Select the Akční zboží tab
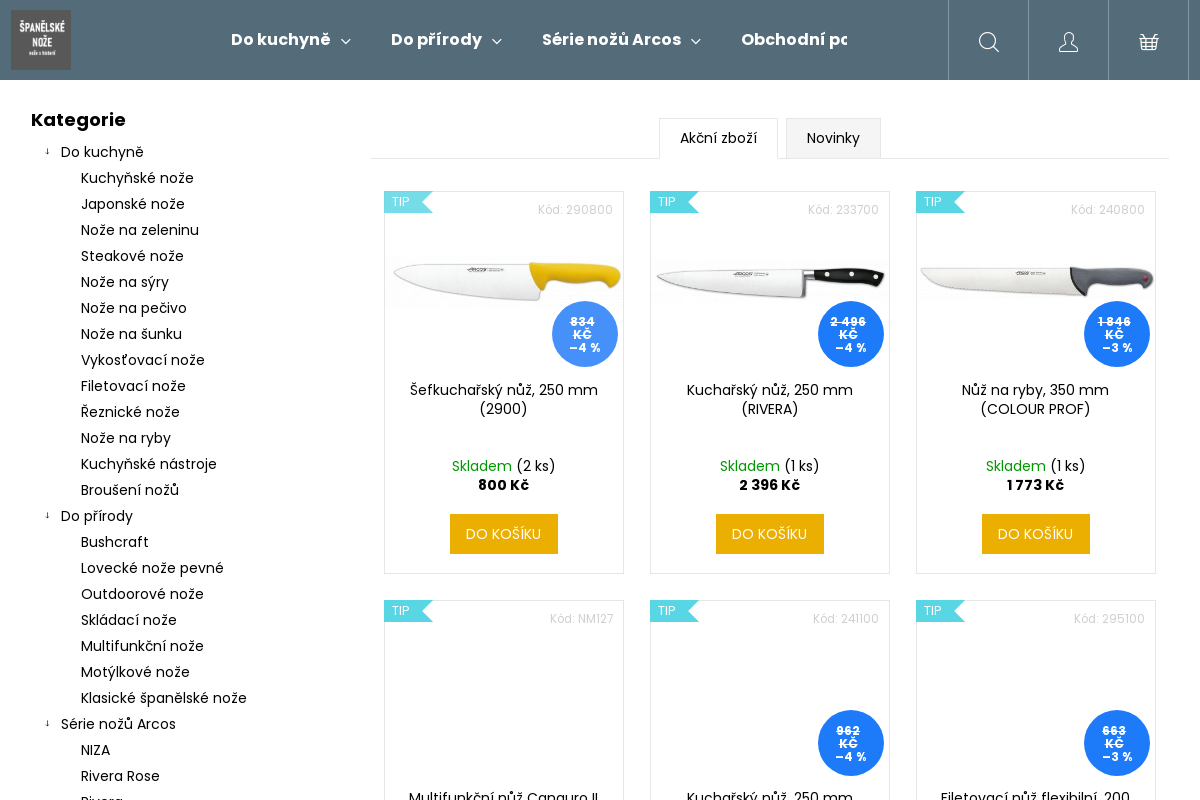 pyautogui.click(x=718, y=138)
